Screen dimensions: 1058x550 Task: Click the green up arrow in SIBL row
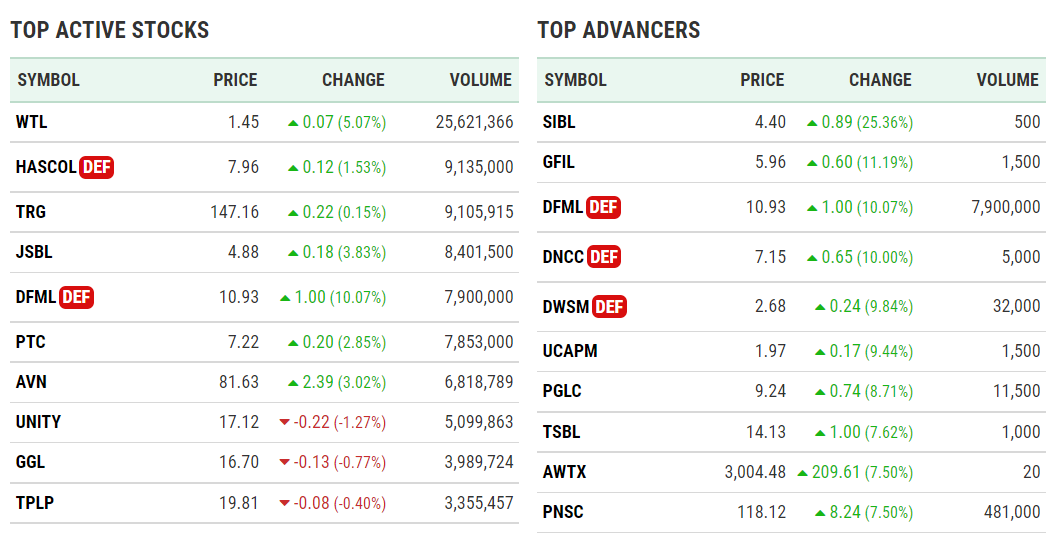pos(811,123)
